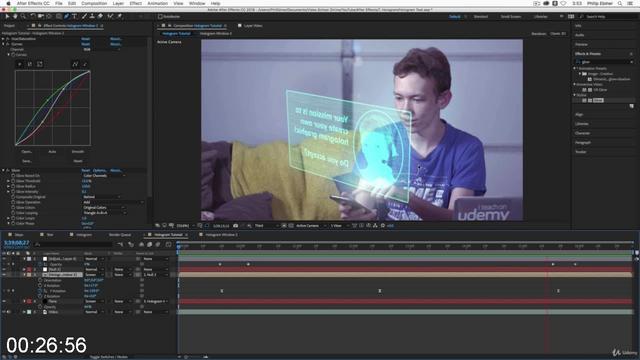Switch to the Hologram Window 2 timeline tab
The image size is (640, 360).
(221, 235)
